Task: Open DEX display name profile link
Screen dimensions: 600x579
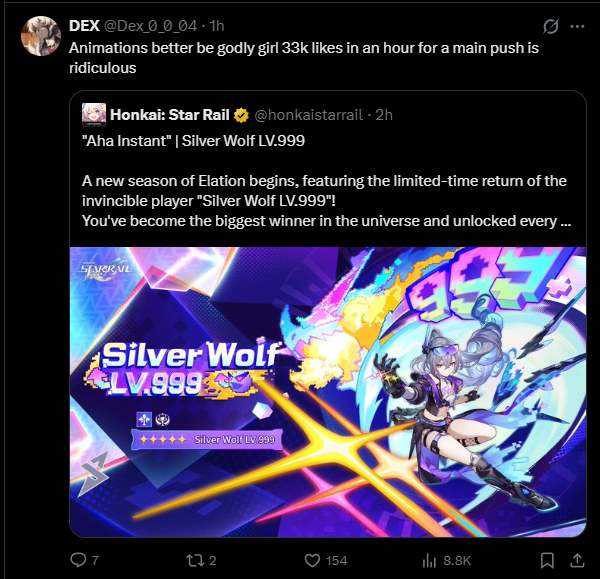Action: pyautogui.click(x=84, y=26)
